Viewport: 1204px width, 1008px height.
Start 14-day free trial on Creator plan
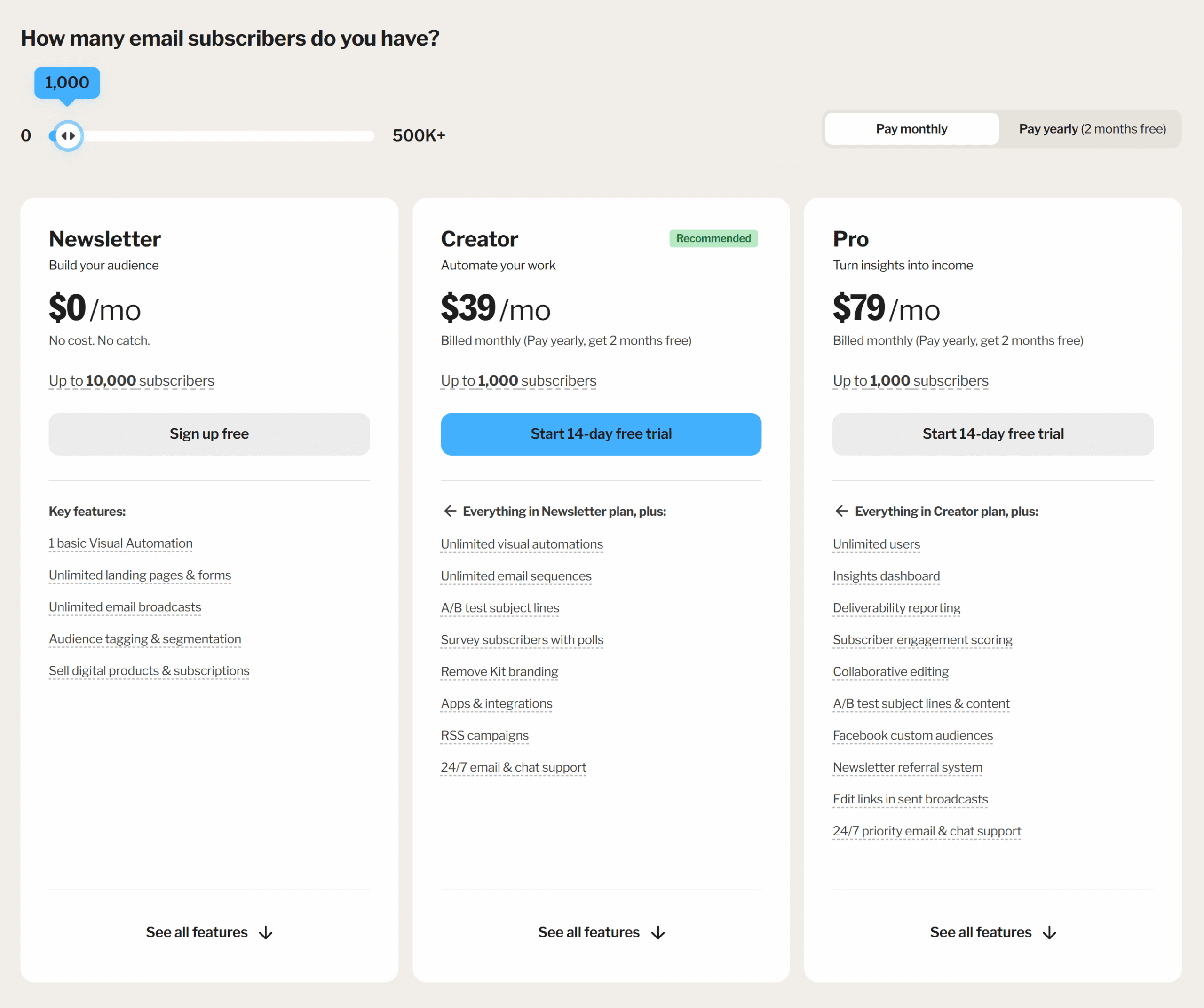[601, 434]
